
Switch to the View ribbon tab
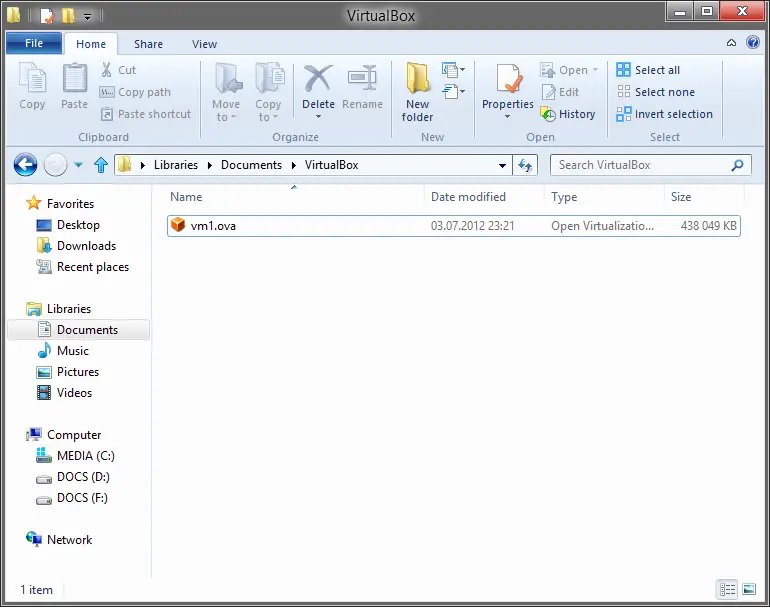pyautogui.click(x=204, y=44)
